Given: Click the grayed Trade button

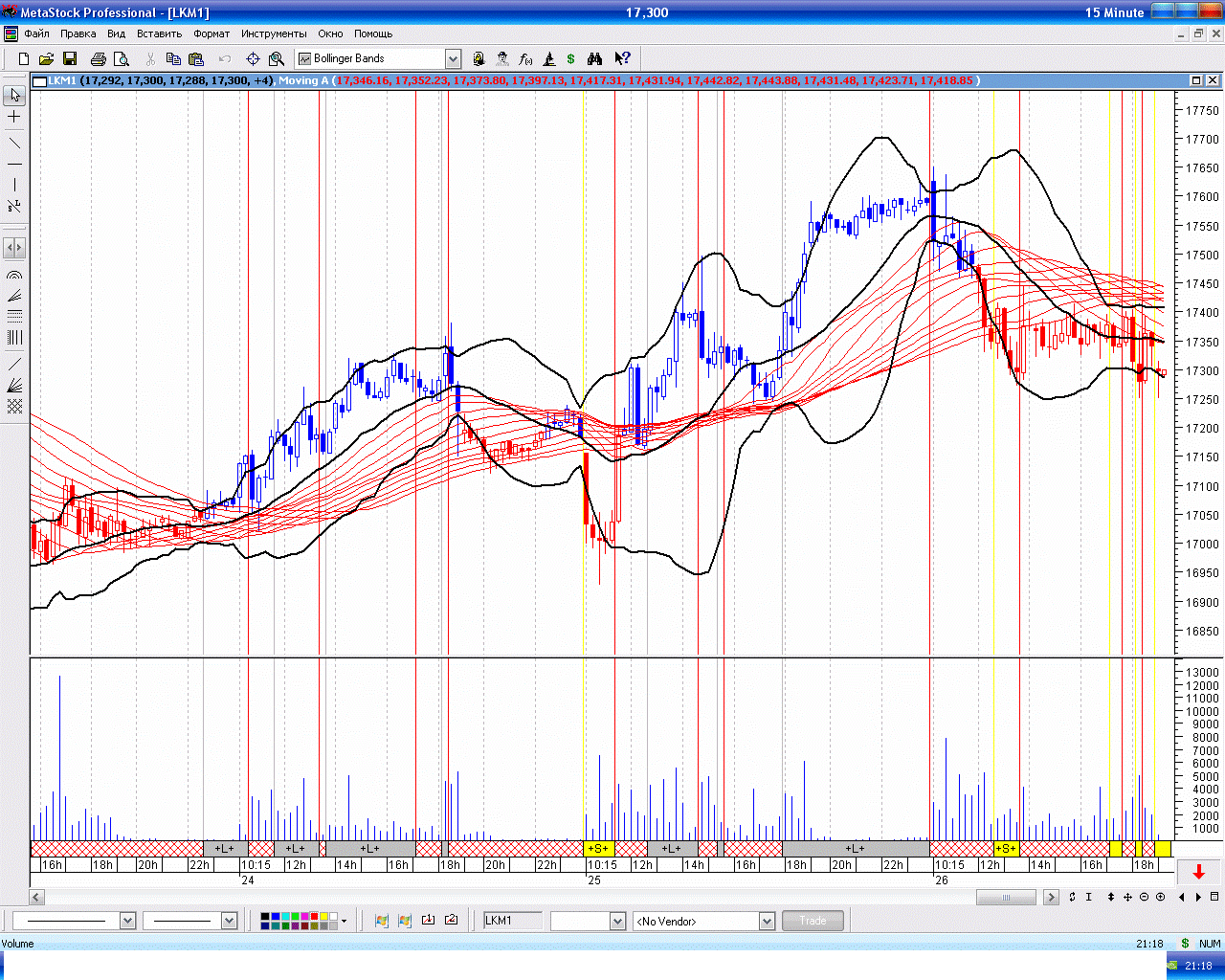Looking at the screenshot, I should pos(813,921).
